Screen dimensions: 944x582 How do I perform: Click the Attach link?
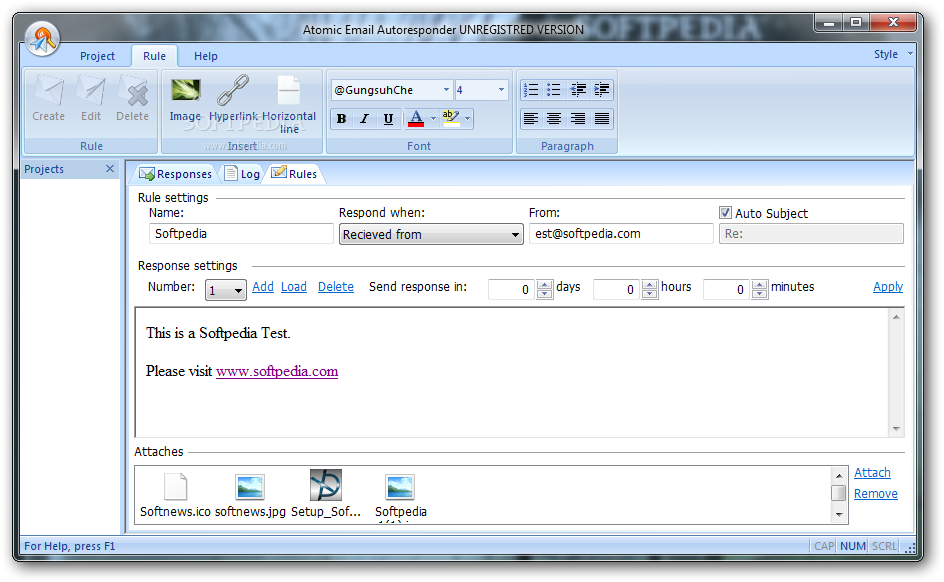click(872, 472)
